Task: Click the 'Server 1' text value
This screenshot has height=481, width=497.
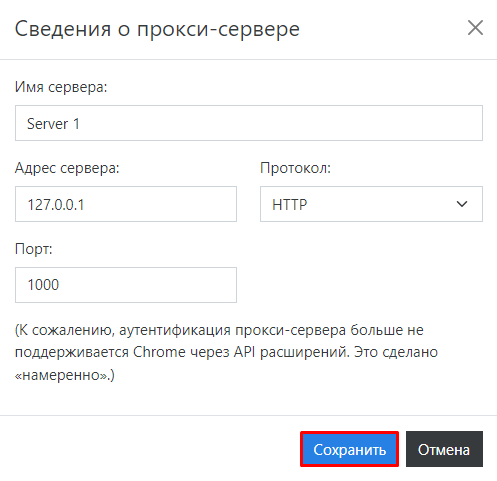Action: (53, 124)
